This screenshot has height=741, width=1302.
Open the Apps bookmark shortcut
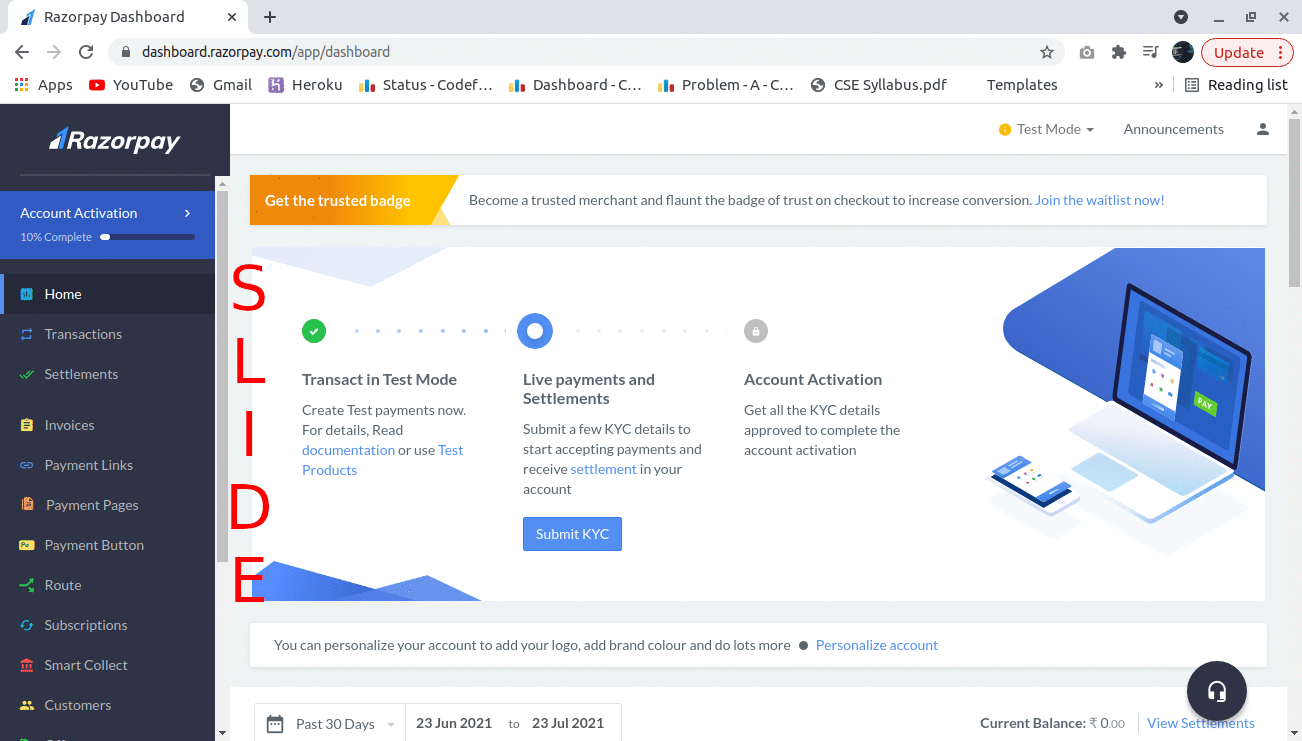pos(43,85)
